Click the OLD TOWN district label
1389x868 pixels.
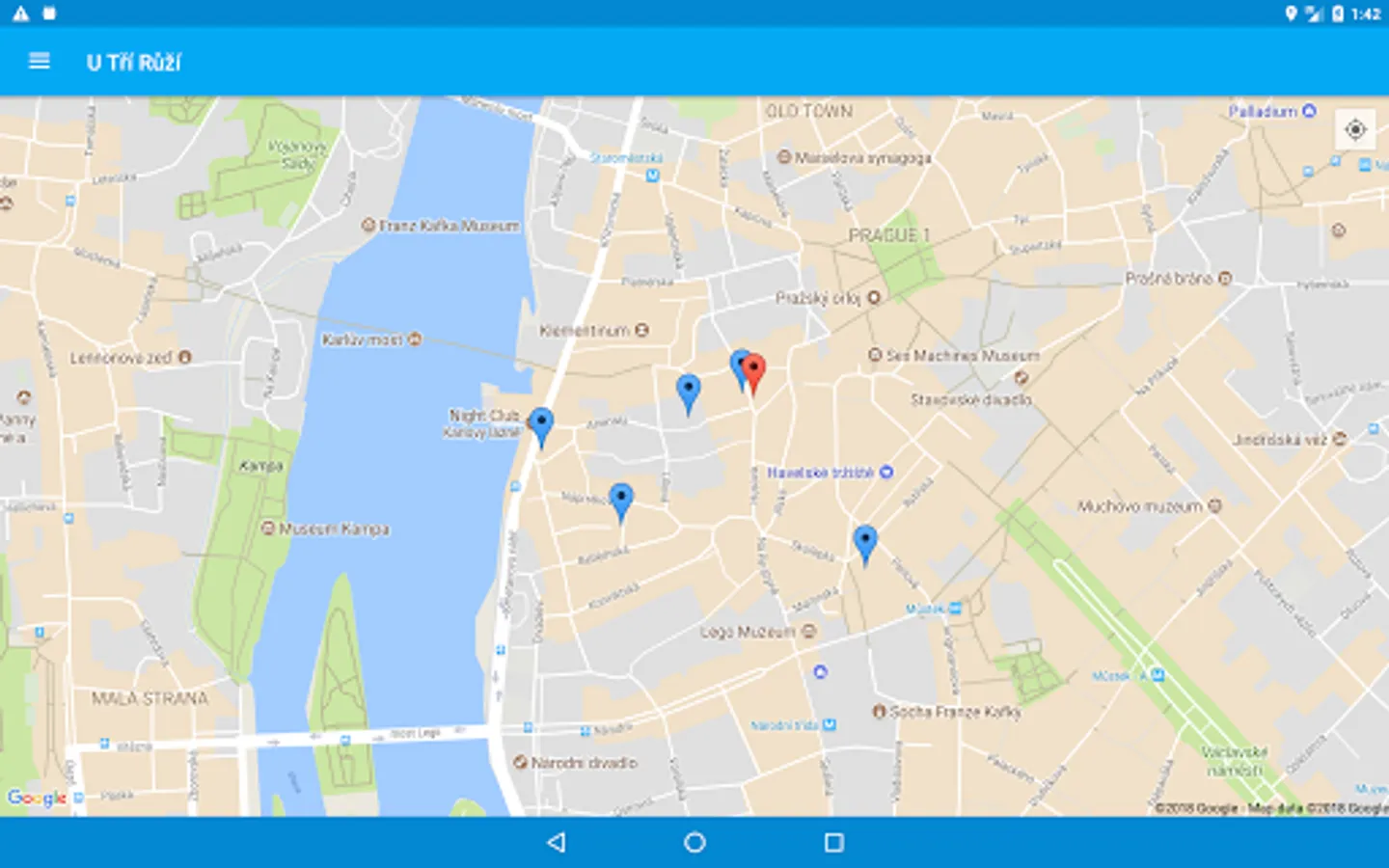point(809,111)
